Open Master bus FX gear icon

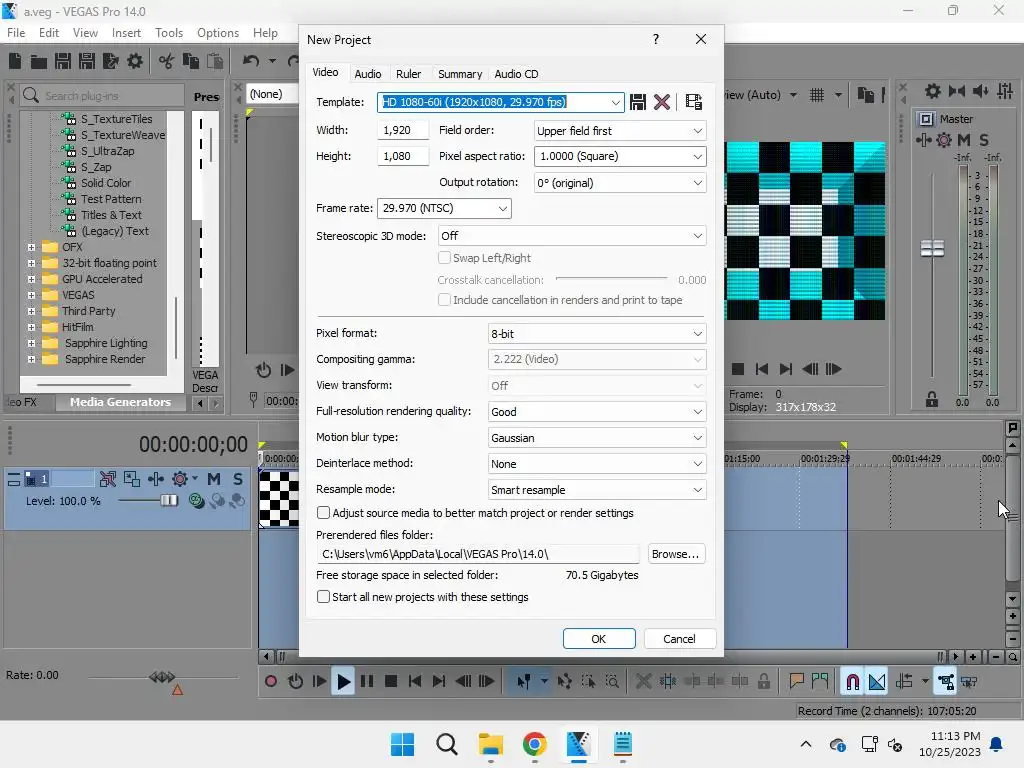coord(944,140)
